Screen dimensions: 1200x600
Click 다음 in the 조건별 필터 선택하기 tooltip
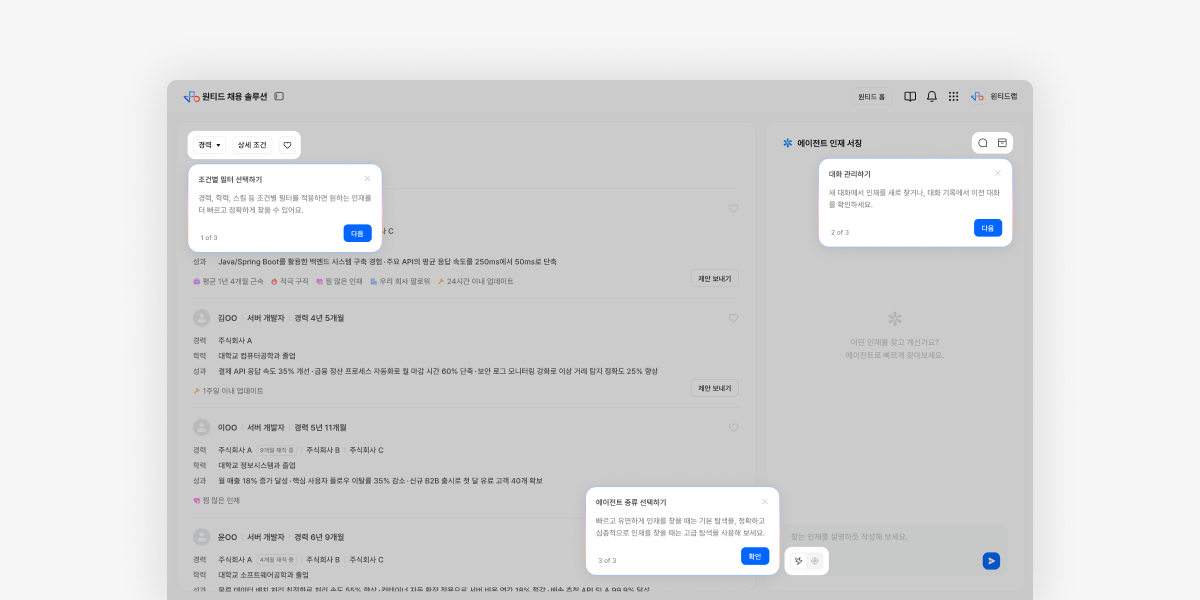(357, 233)
